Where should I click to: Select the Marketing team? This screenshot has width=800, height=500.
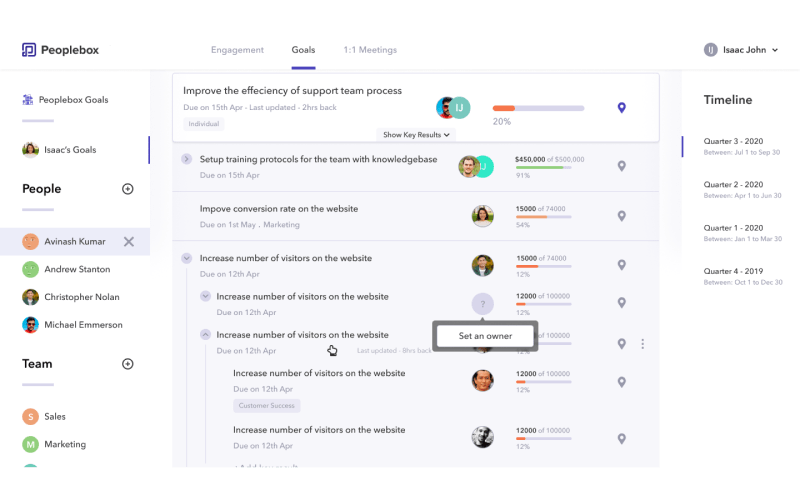64,444
